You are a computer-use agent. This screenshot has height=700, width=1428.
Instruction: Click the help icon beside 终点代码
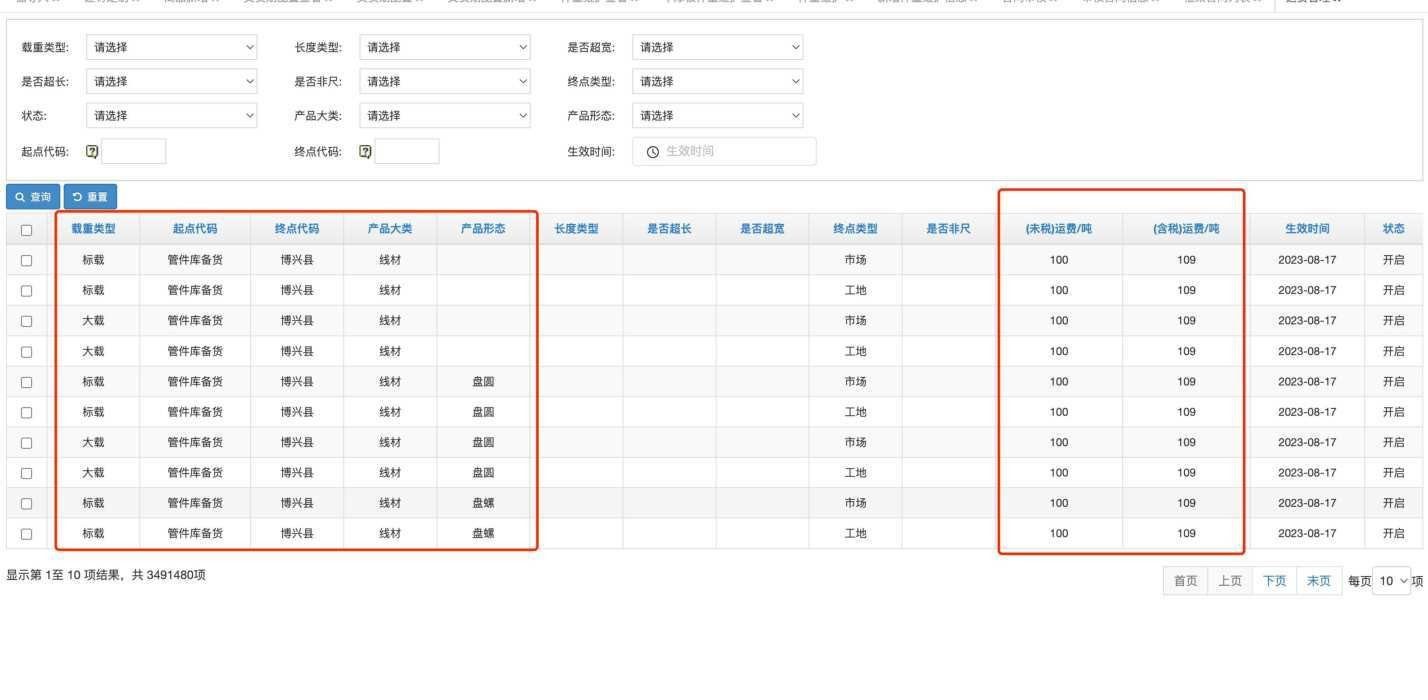pyautogui.click(x=365, y=152)
